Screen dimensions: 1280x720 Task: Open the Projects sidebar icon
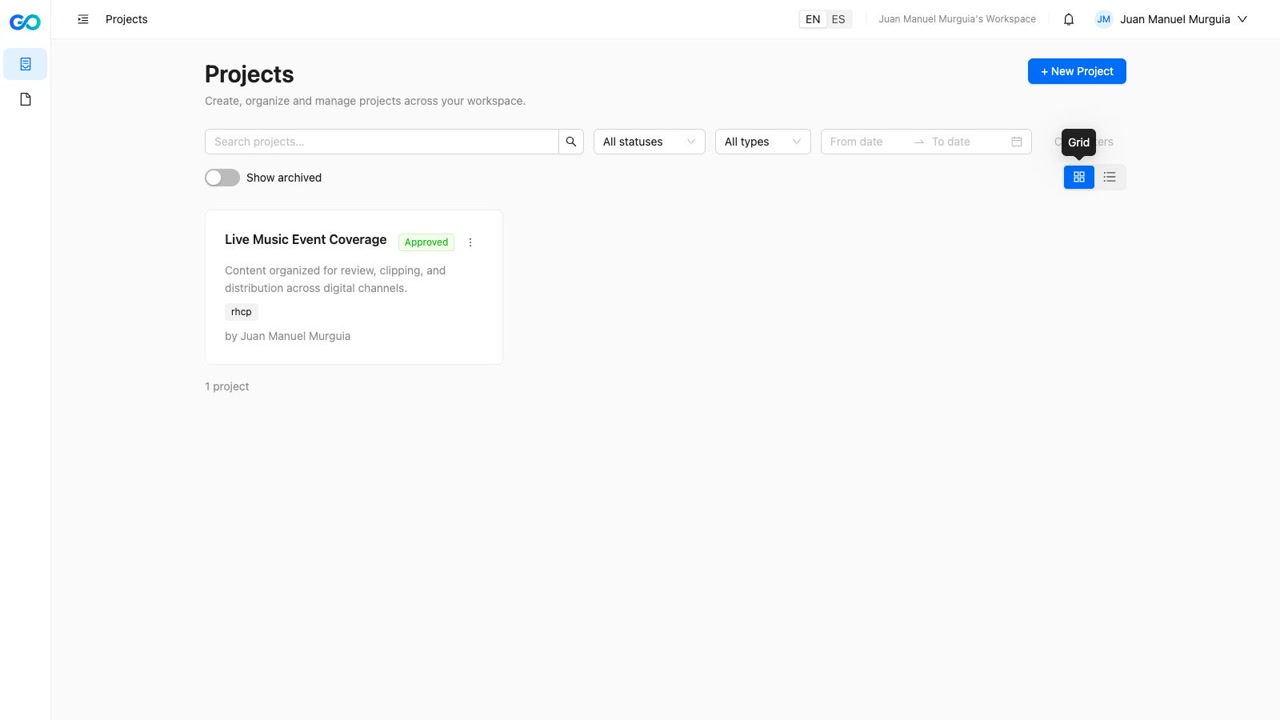pyautogui.click(x=25, y=64)
